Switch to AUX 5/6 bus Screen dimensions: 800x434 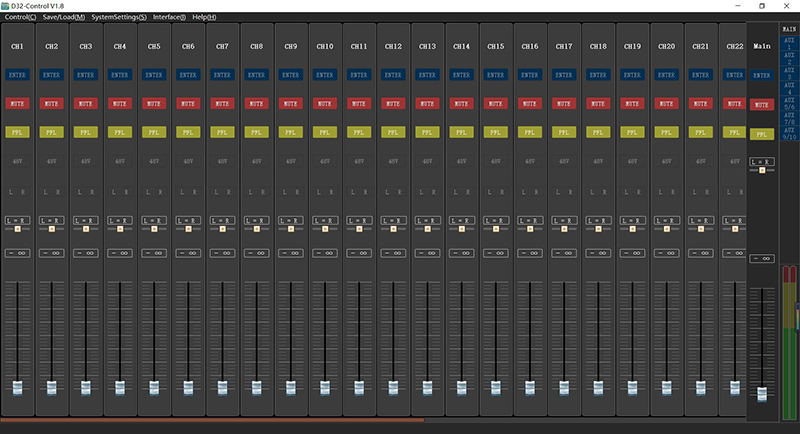tap(789, 104)
